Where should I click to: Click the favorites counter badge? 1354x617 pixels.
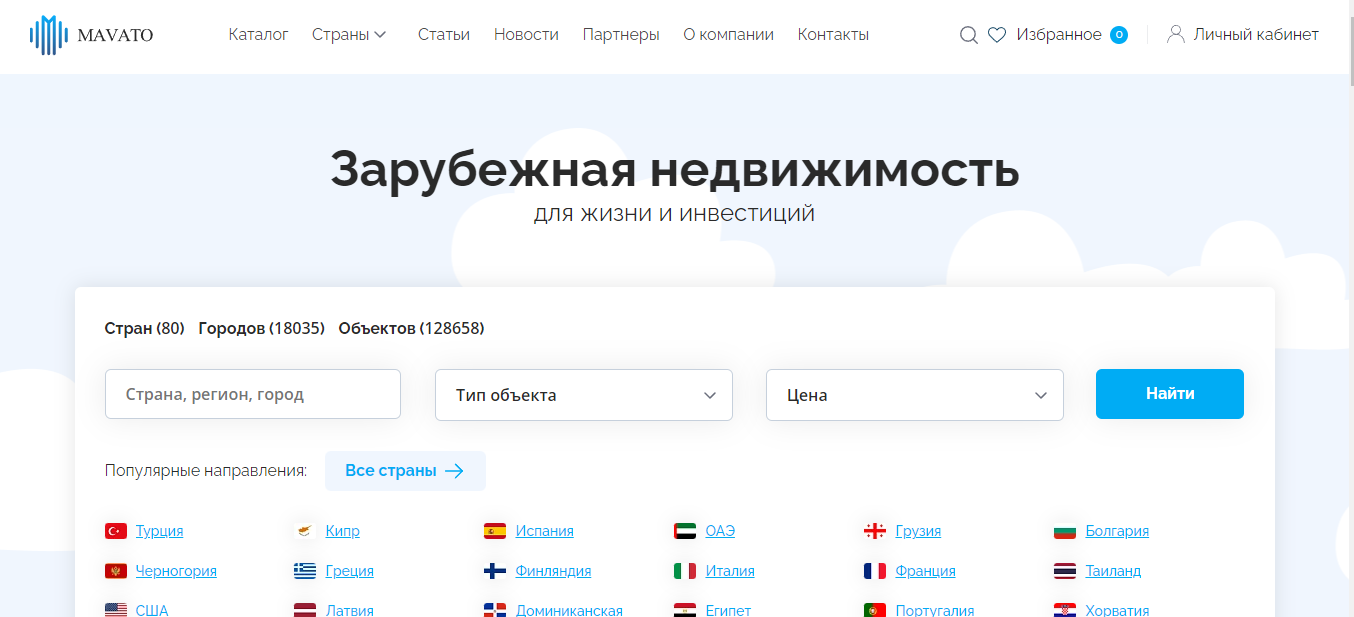1119,35
